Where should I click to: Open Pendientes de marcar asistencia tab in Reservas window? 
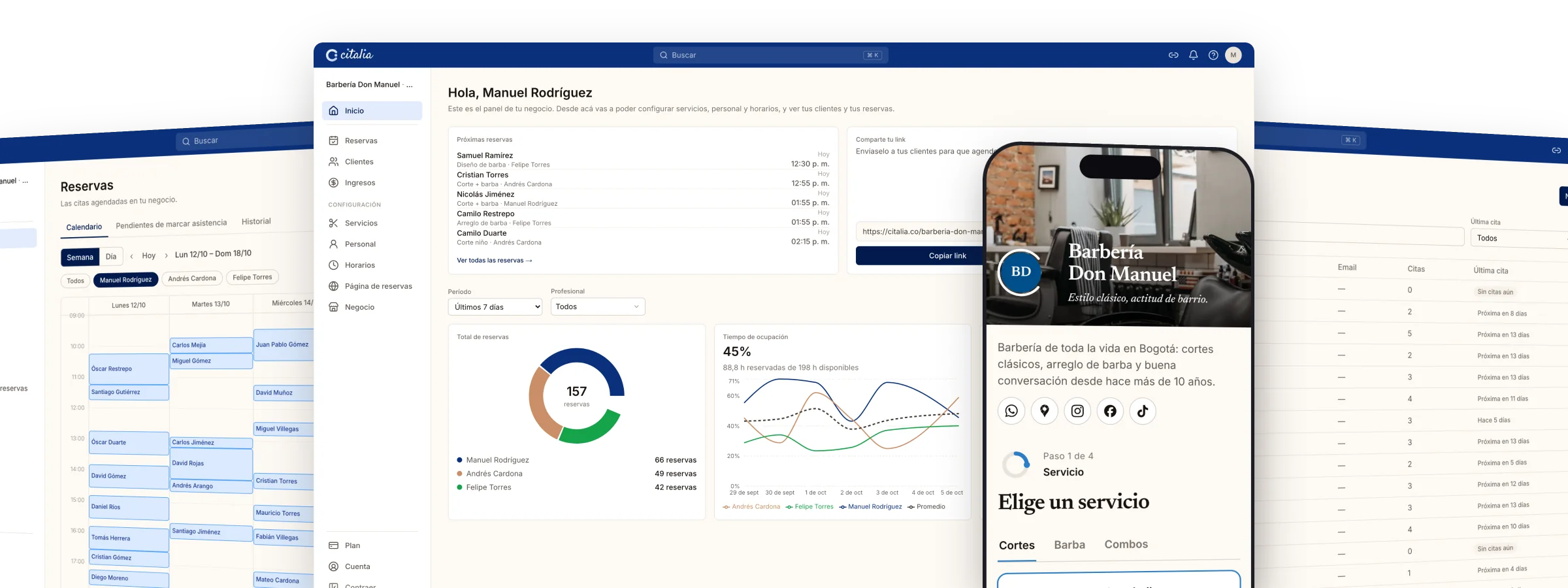click(171, 224)
